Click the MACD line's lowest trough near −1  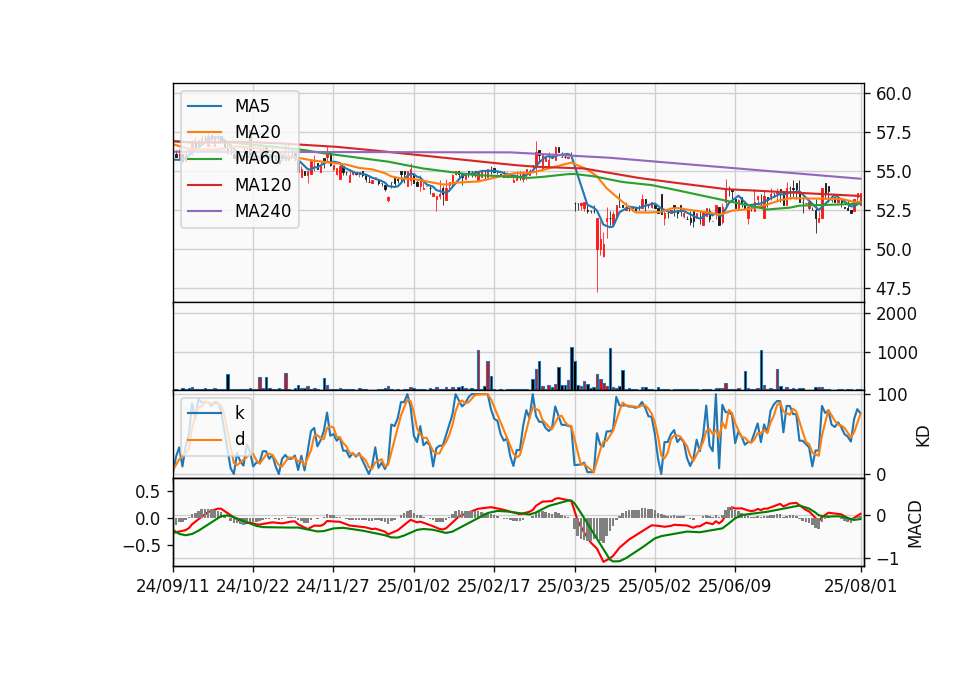coord(604,560)
